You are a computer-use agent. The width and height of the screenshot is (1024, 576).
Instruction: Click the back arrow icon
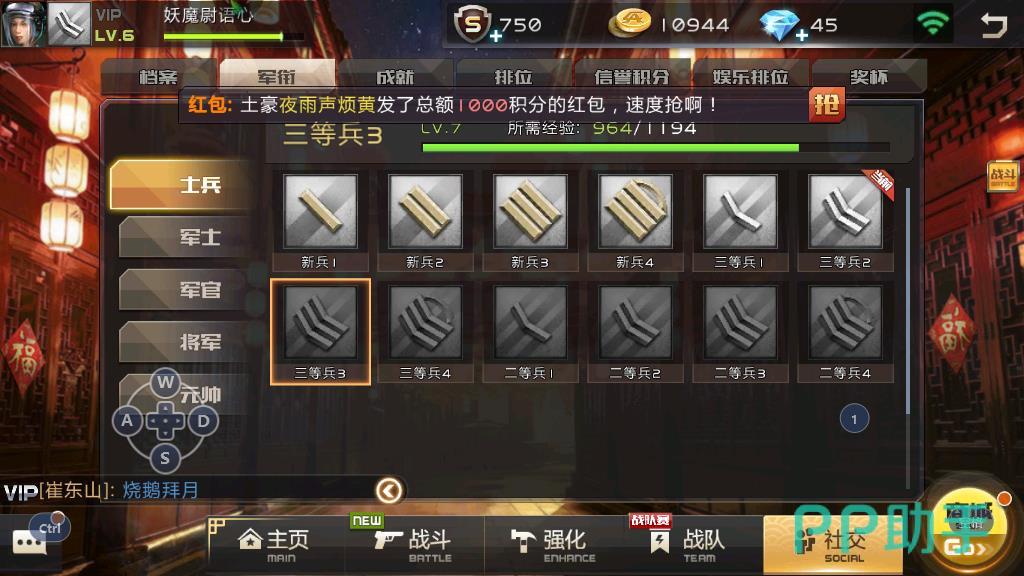(994, 25)
